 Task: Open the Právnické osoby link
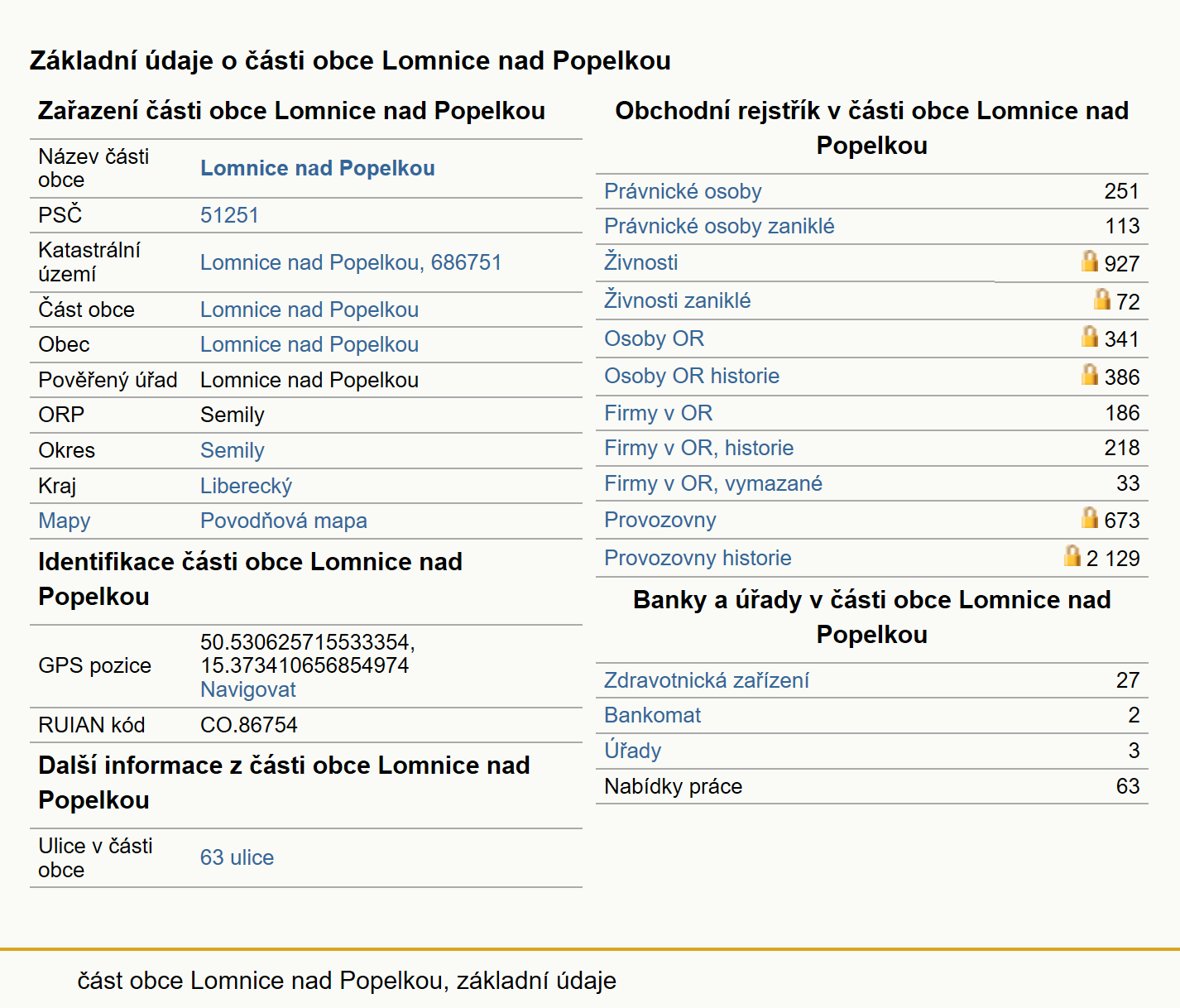coord(683,191)
